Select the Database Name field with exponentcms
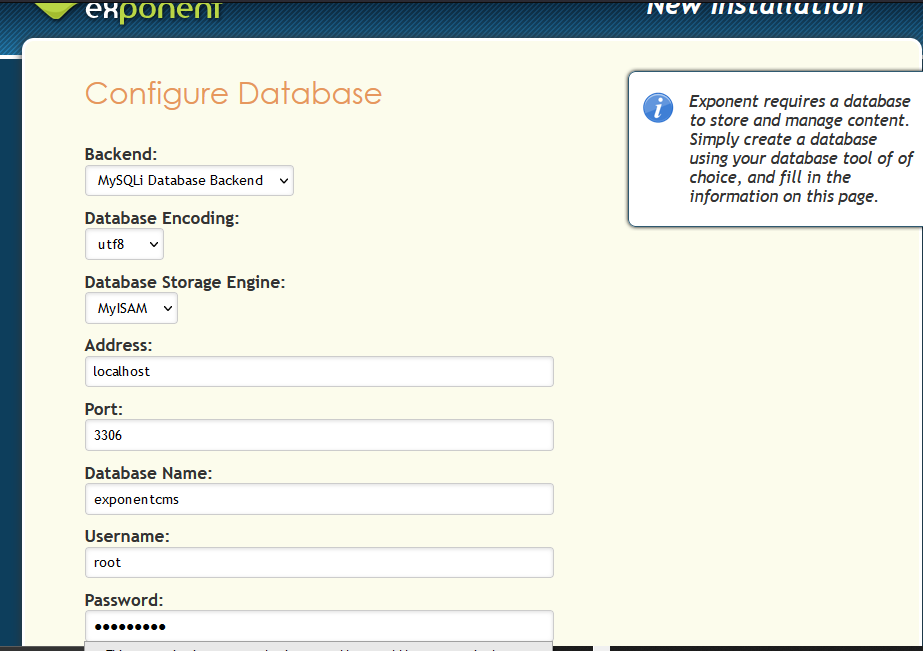This screenshot has width=923, height=651. coord(319,499)
